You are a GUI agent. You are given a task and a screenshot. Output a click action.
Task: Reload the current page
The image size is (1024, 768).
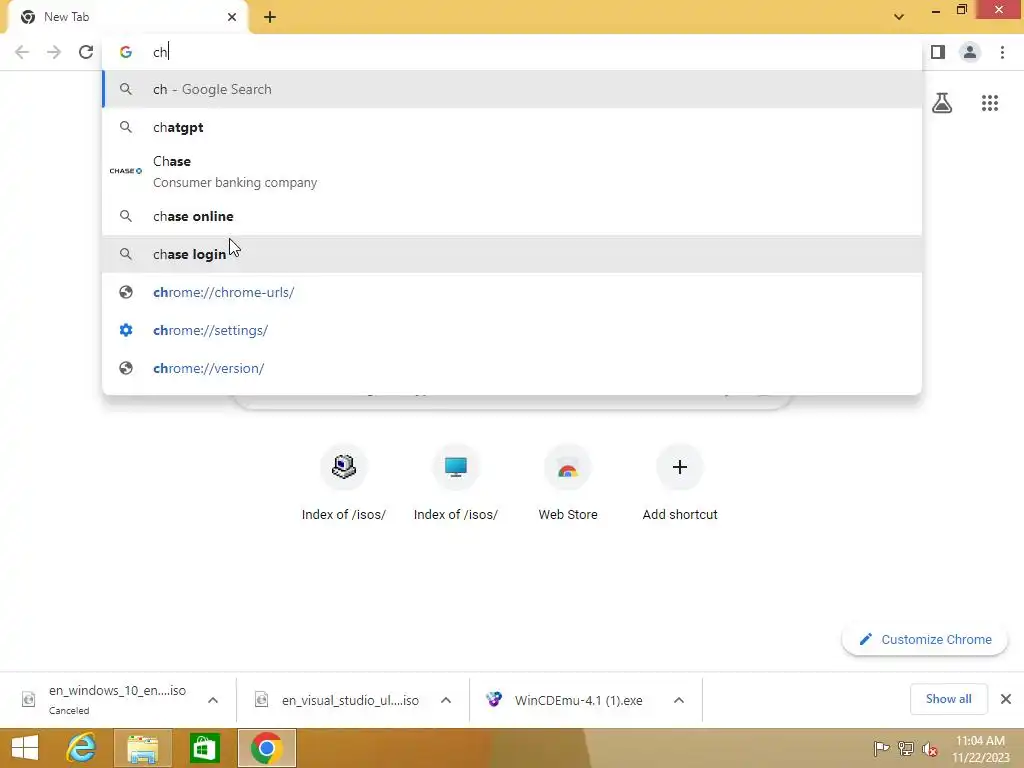pos(86,52)
